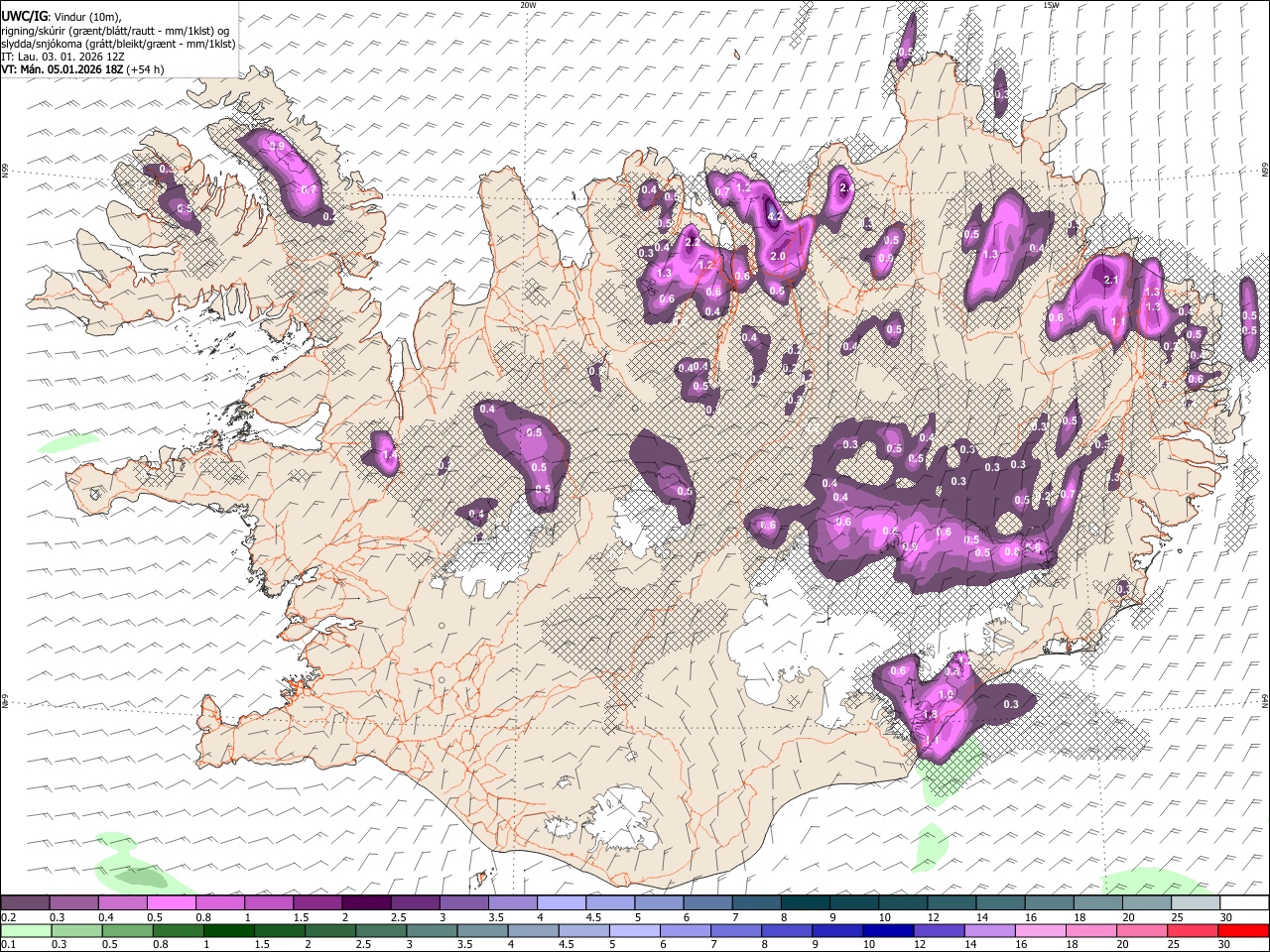This screenshot has width=1270, height=952.
Task: Pick the deep navy blue swatch labeled 10 in lower legend
Action: [x=888, y=930]
